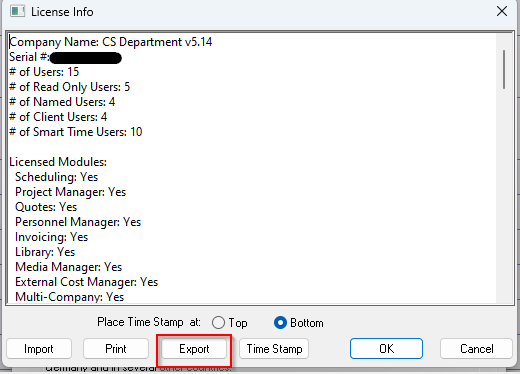Viewport: 520px width, 374px height.
Task: Click the 'Personnel Manager: Yes' line
Action: [x=78, y=222]
